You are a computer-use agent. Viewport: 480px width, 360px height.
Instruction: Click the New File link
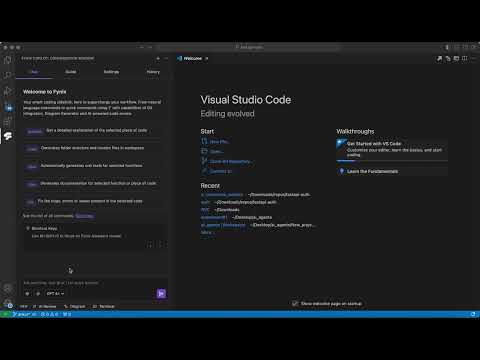click(x=219, y=142)
